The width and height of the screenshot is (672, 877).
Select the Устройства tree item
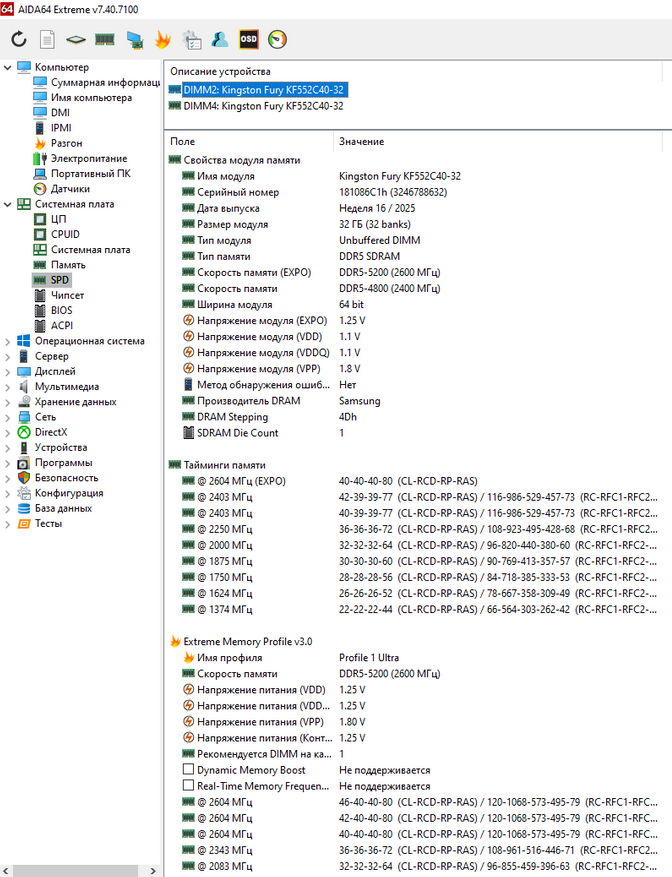click(x=53, y=447)
